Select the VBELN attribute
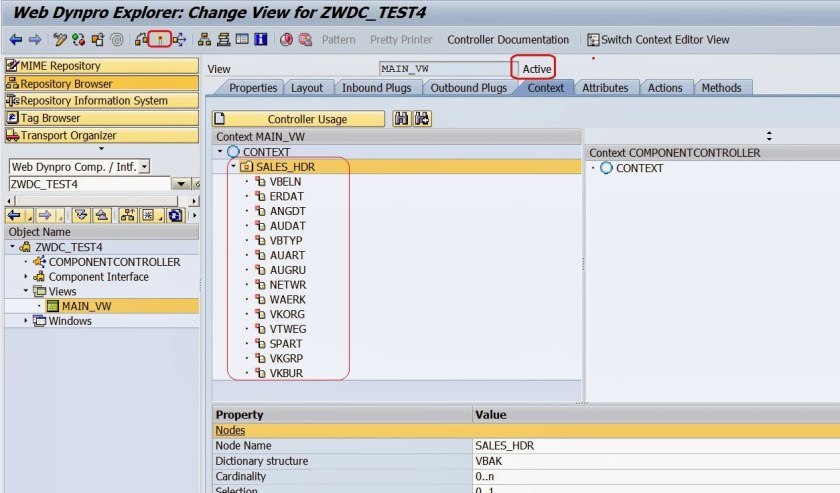This screenshot has height=493, width=840. coord(285,182)
